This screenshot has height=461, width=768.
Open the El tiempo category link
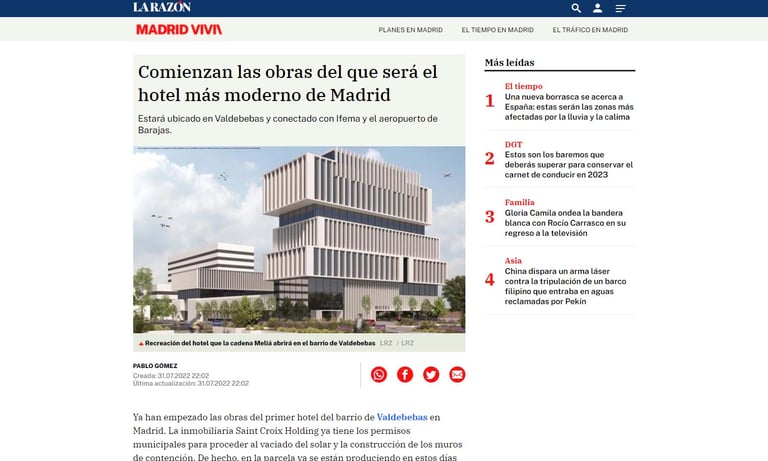[x=524, y=86]
